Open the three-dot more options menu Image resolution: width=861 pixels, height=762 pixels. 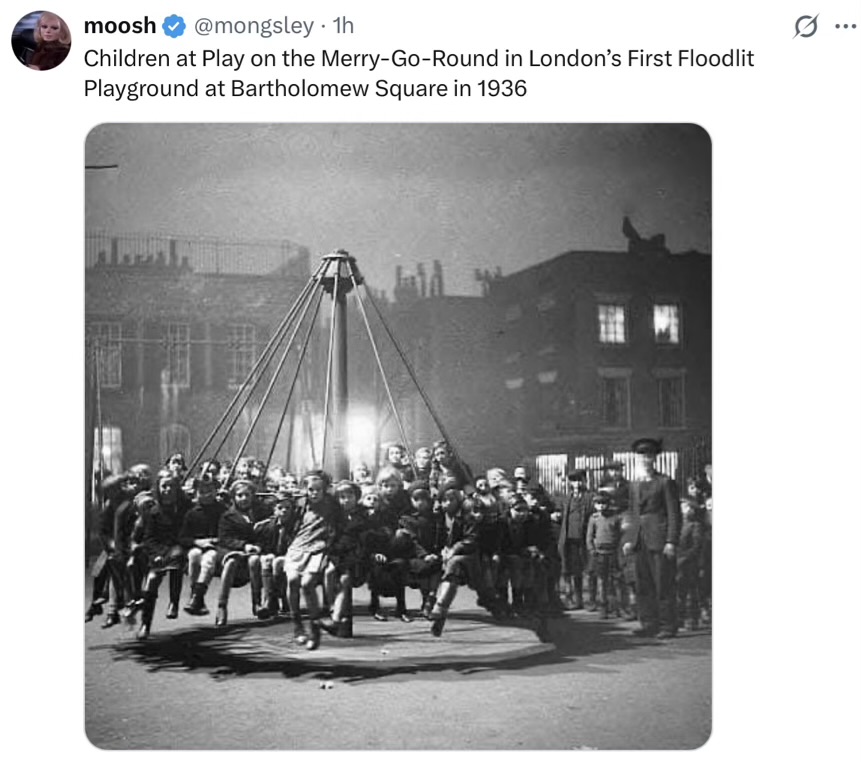coord(846,26)
